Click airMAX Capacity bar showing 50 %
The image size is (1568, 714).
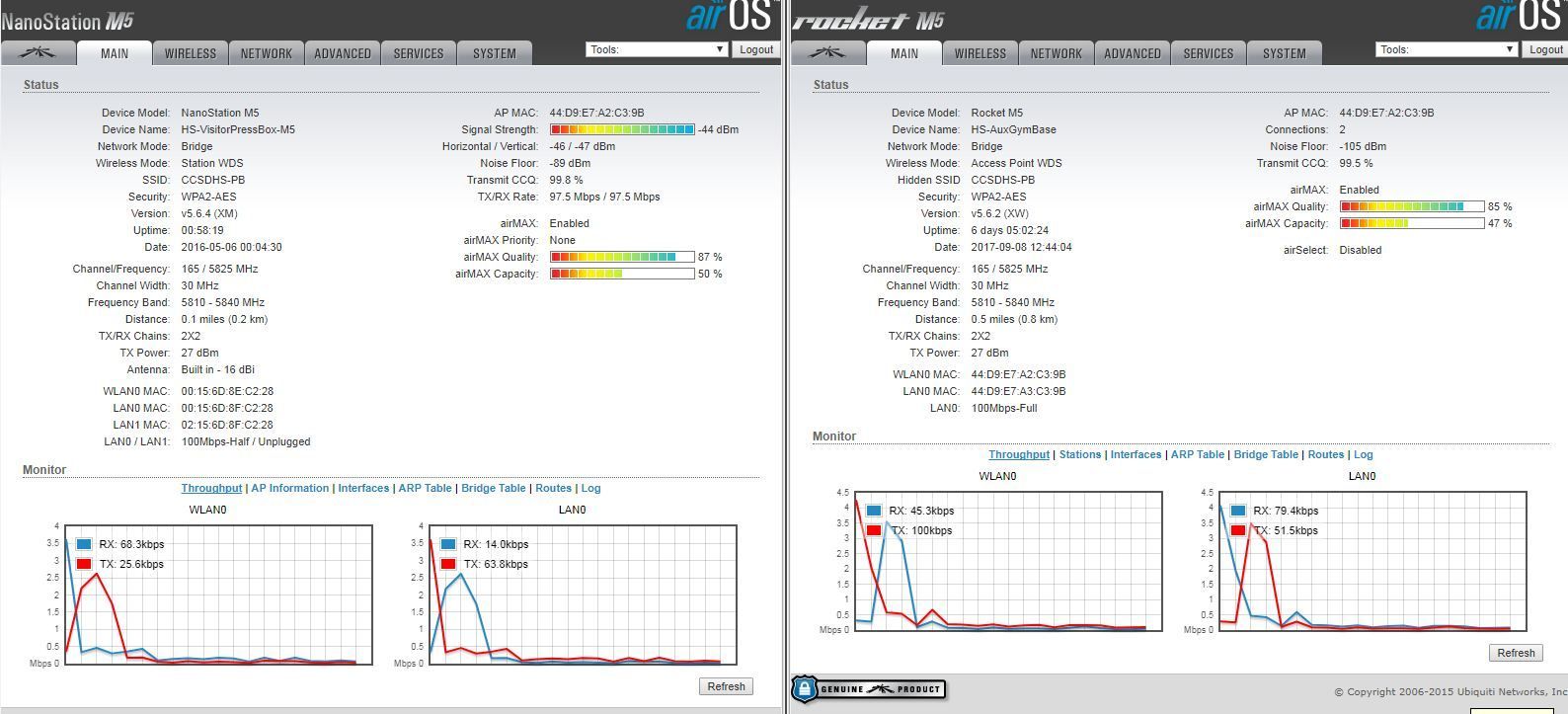(x=622, y=274)
